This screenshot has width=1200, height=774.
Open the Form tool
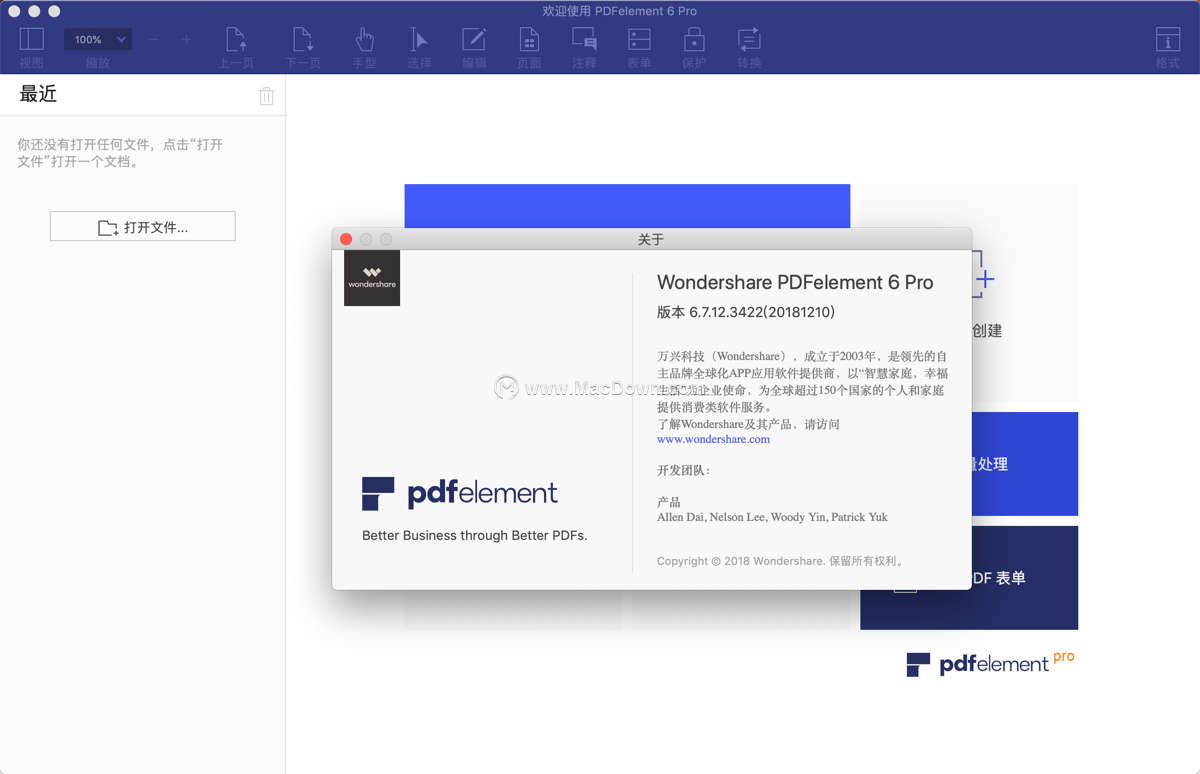point(639,40)
